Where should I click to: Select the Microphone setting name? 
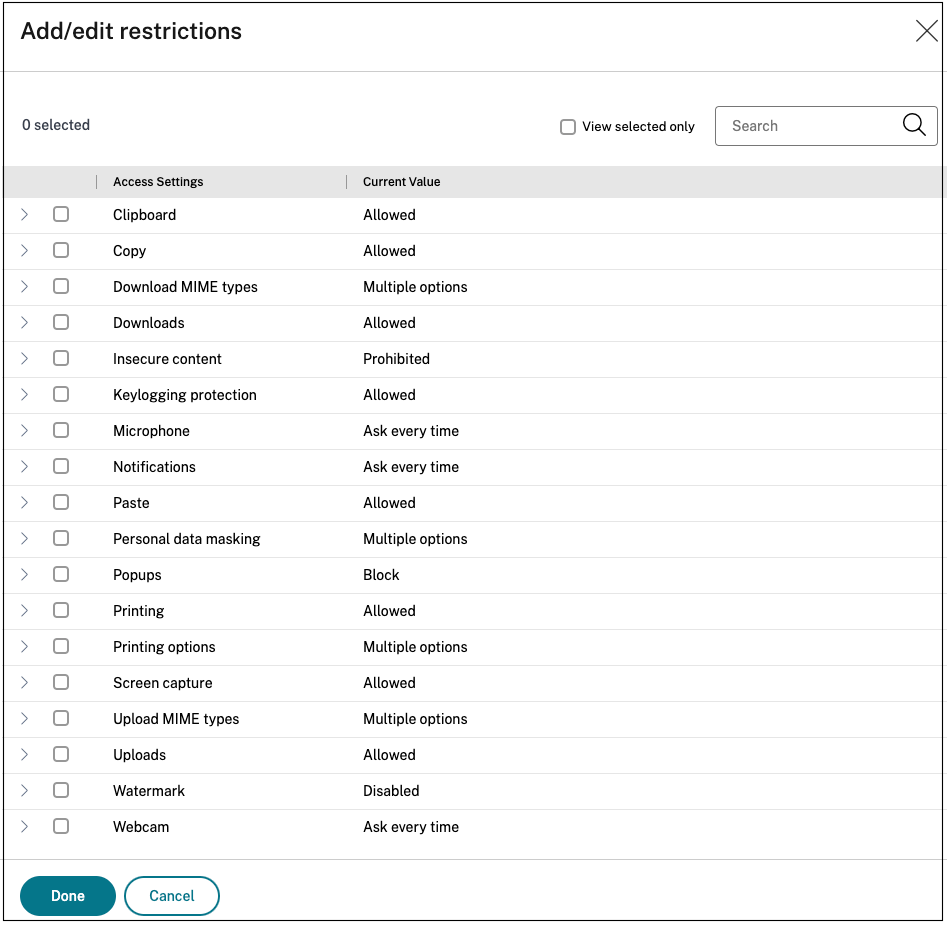(151, 431)
